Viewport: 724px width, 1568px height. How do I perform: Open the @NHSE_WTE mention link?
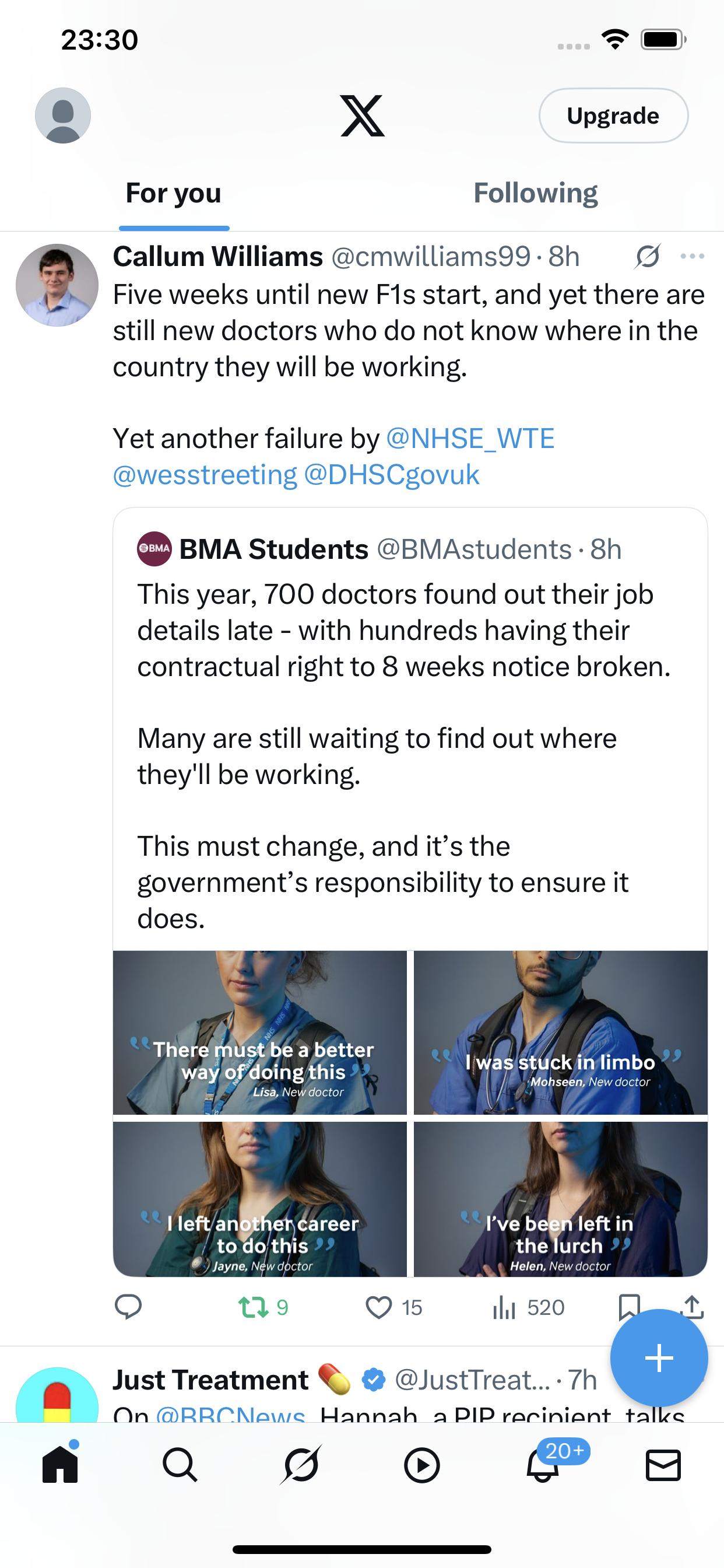click(x=470, y=438)
